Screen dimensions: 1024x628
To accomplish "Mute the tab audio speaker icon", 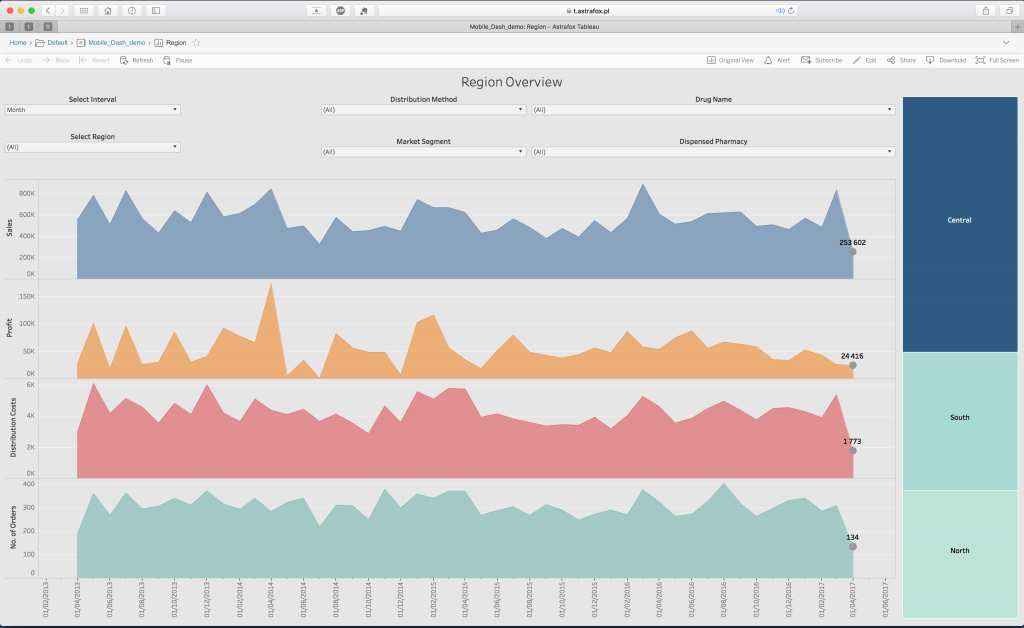I will click(x=780, y=10).
